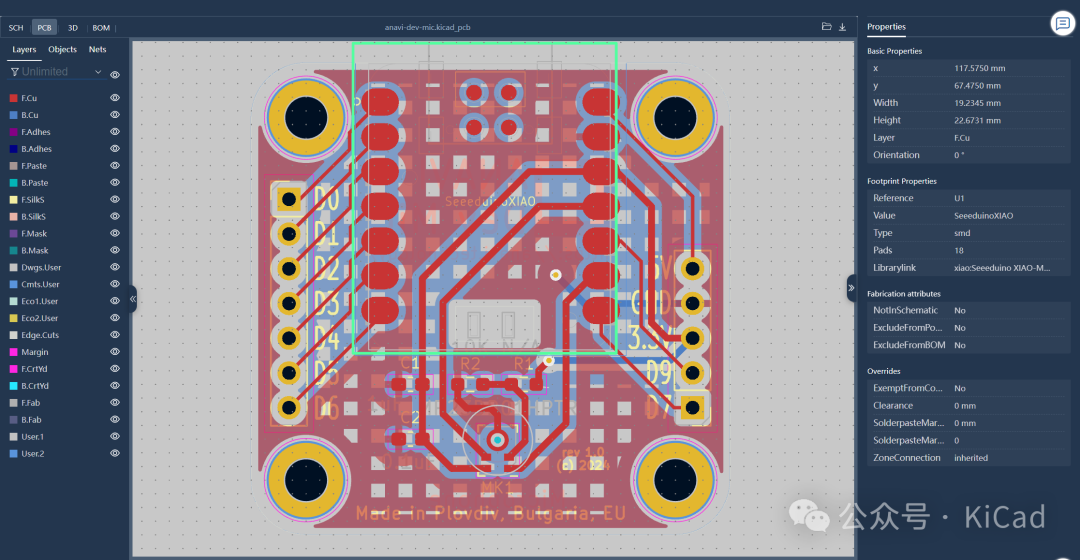Screen dimensions: 1080x560
Task: Click the Pads value 18
Action: pos(959,250)
